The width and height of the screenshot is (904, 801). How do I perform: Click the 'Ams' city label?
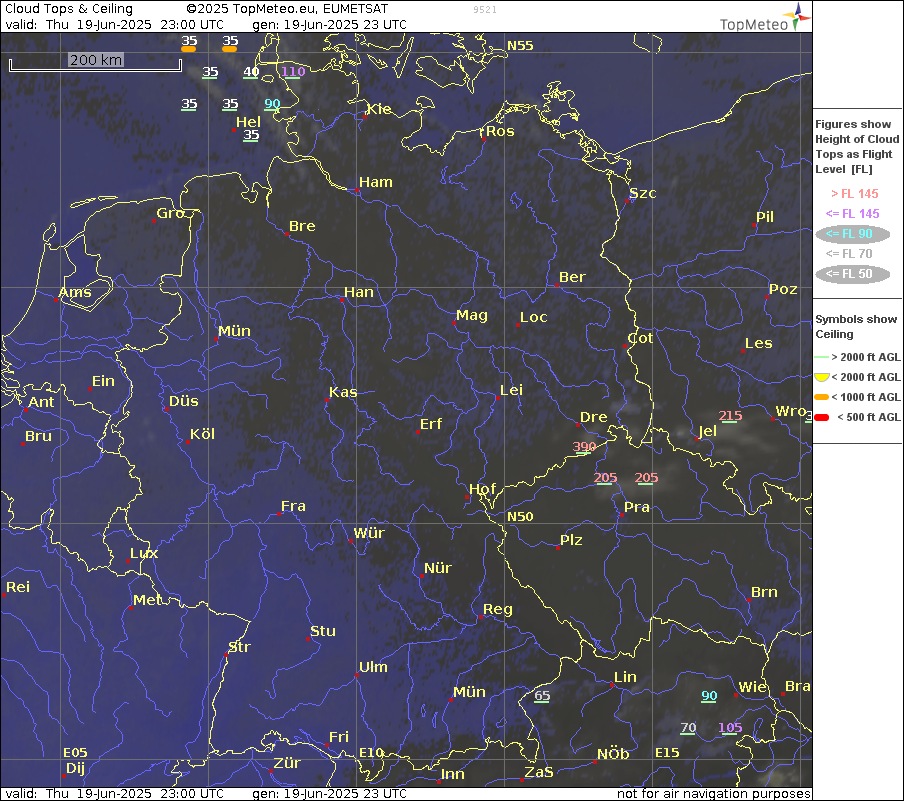[x=75, y=292]
